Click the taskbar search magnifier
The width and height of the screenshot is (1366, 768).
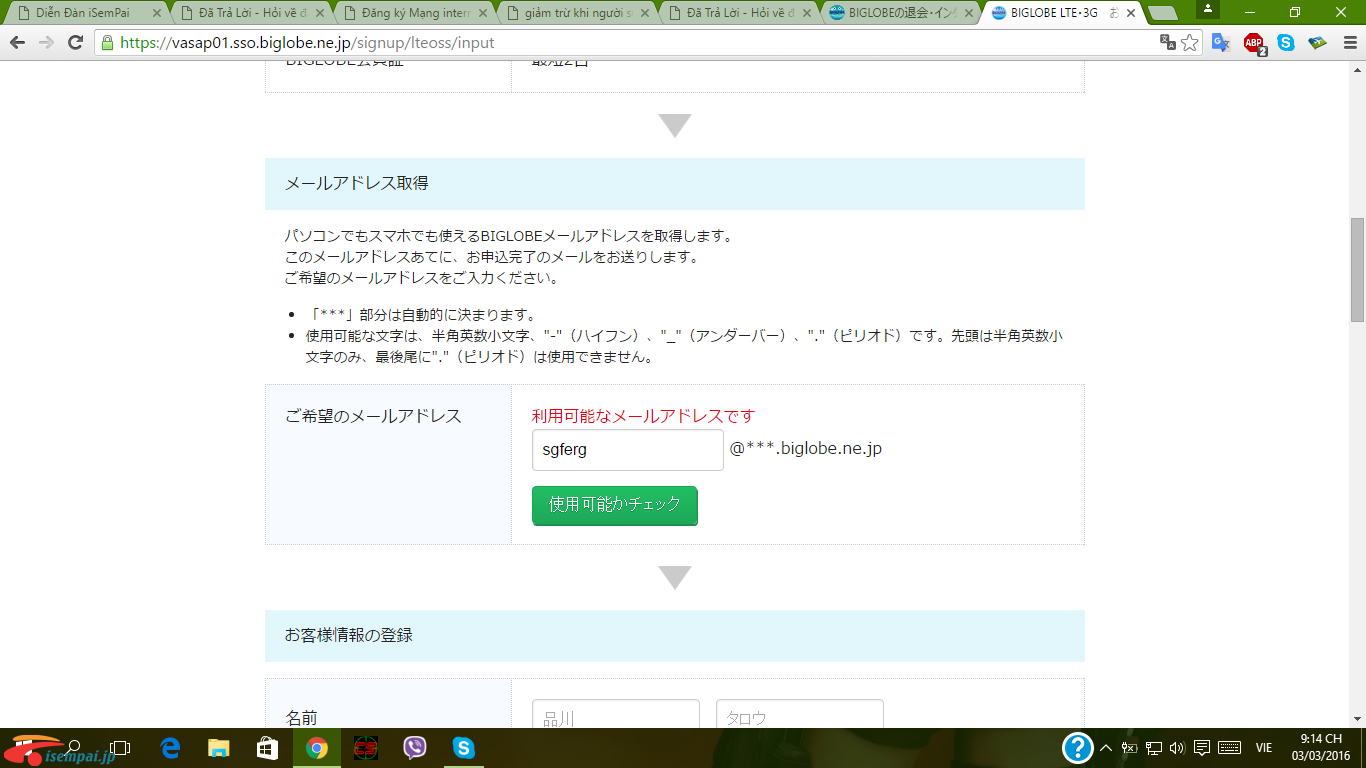point(73,747)
